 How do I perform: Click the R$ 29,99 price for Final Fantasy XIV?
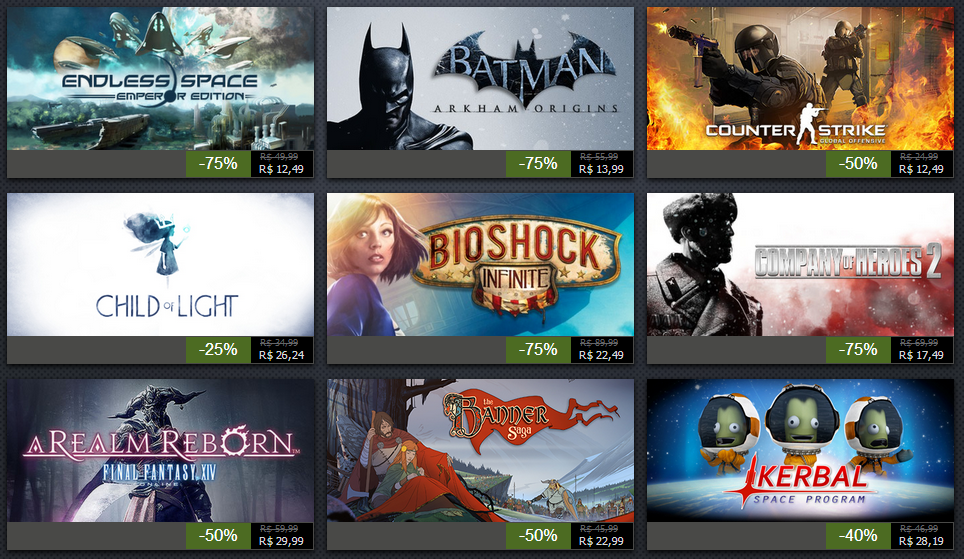pos(281,541)
